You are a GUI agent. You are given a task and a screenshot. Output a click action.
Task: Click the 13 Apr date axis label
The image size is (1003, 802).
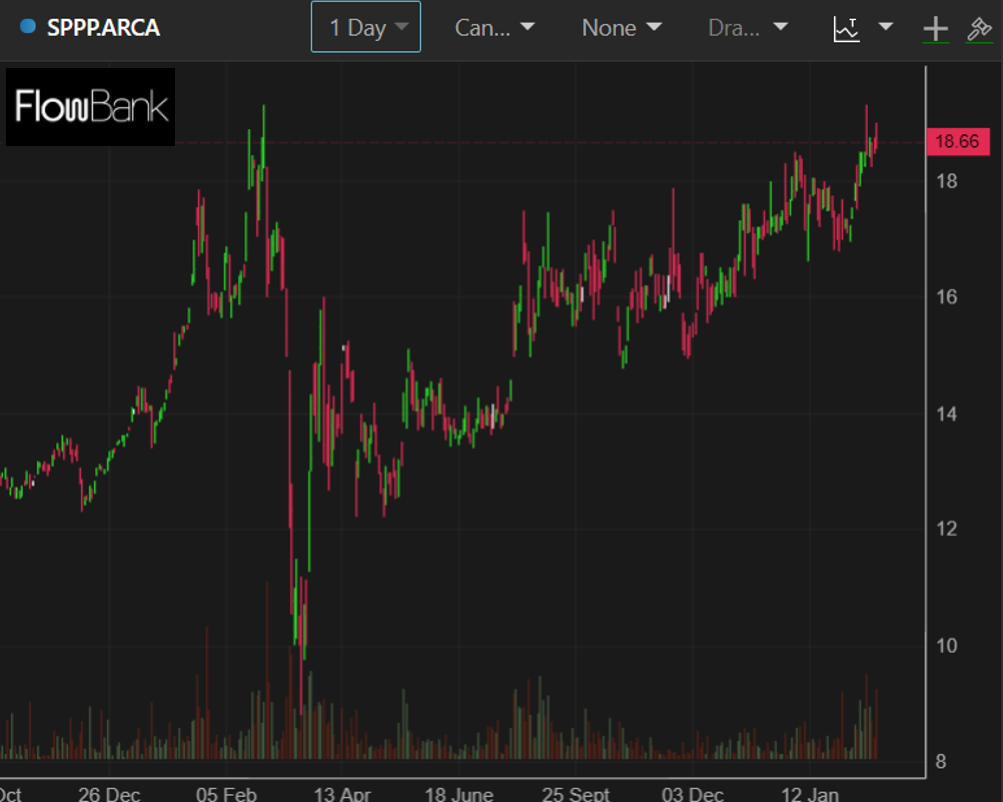(343, 794)
